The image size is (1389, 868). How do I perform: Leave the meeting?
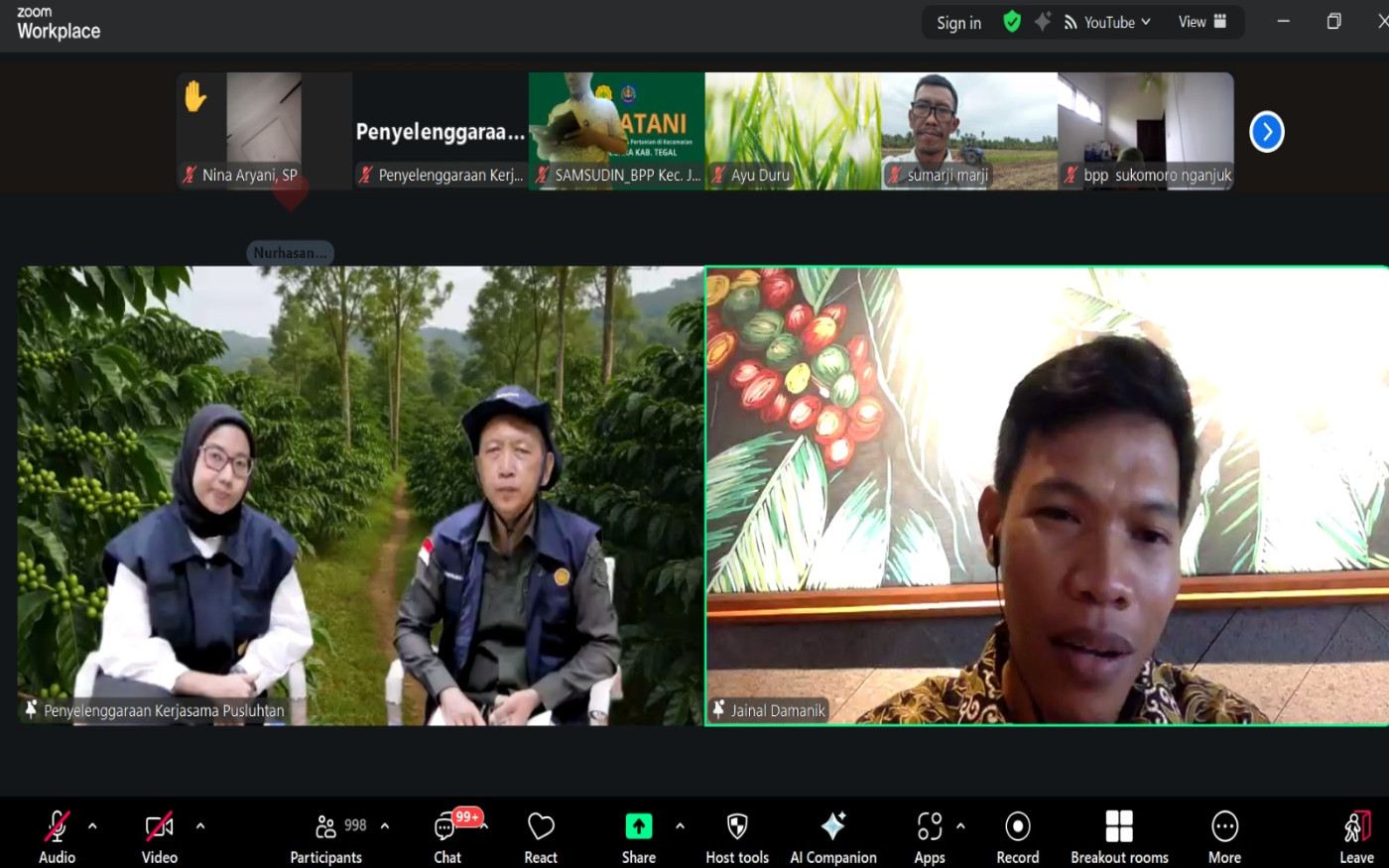(1356, 837)
